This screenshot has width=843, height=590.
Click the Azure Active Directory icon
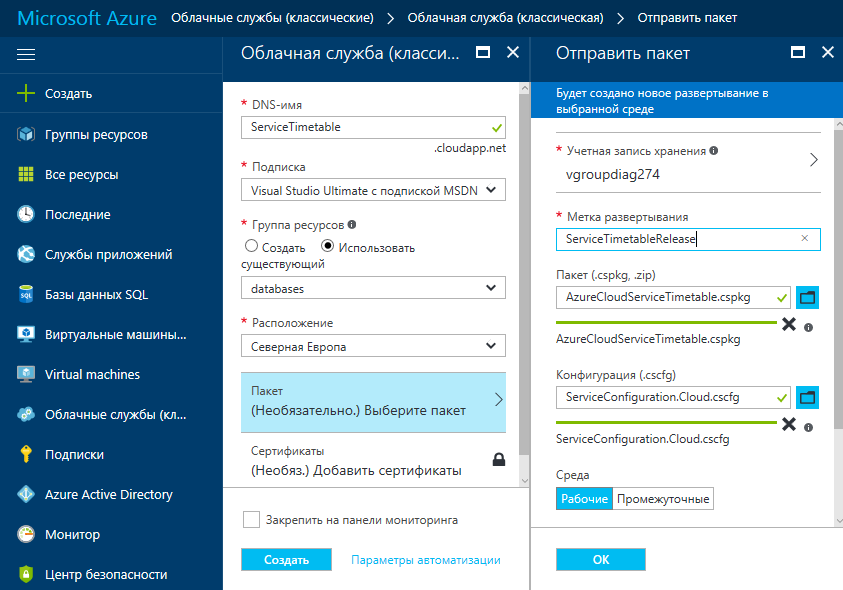tap(26, 494)
